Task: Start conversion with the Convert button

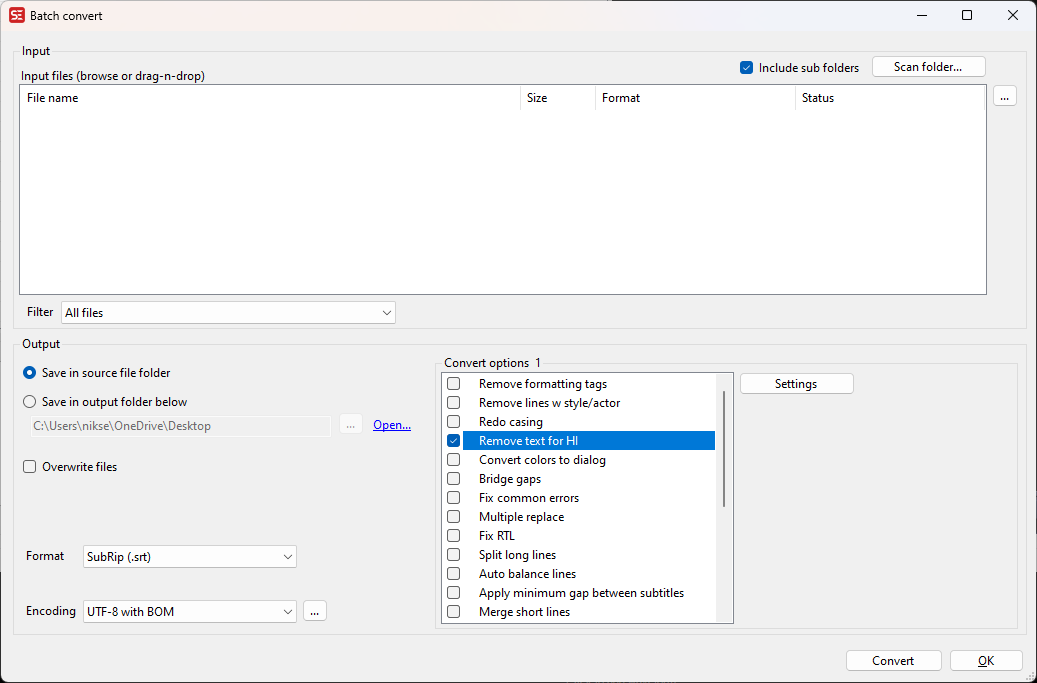Action: point(893,660)
